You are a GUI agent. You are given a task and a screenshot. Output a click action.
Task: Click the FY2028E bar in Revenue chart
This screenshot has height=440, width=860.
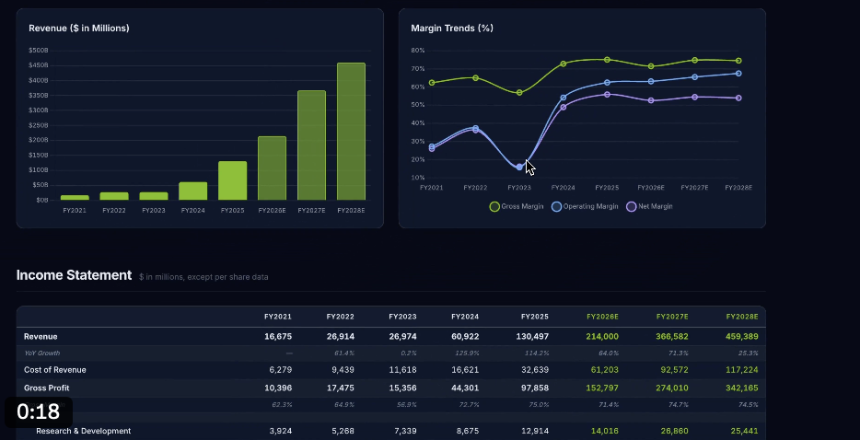(x=351, y=131)
